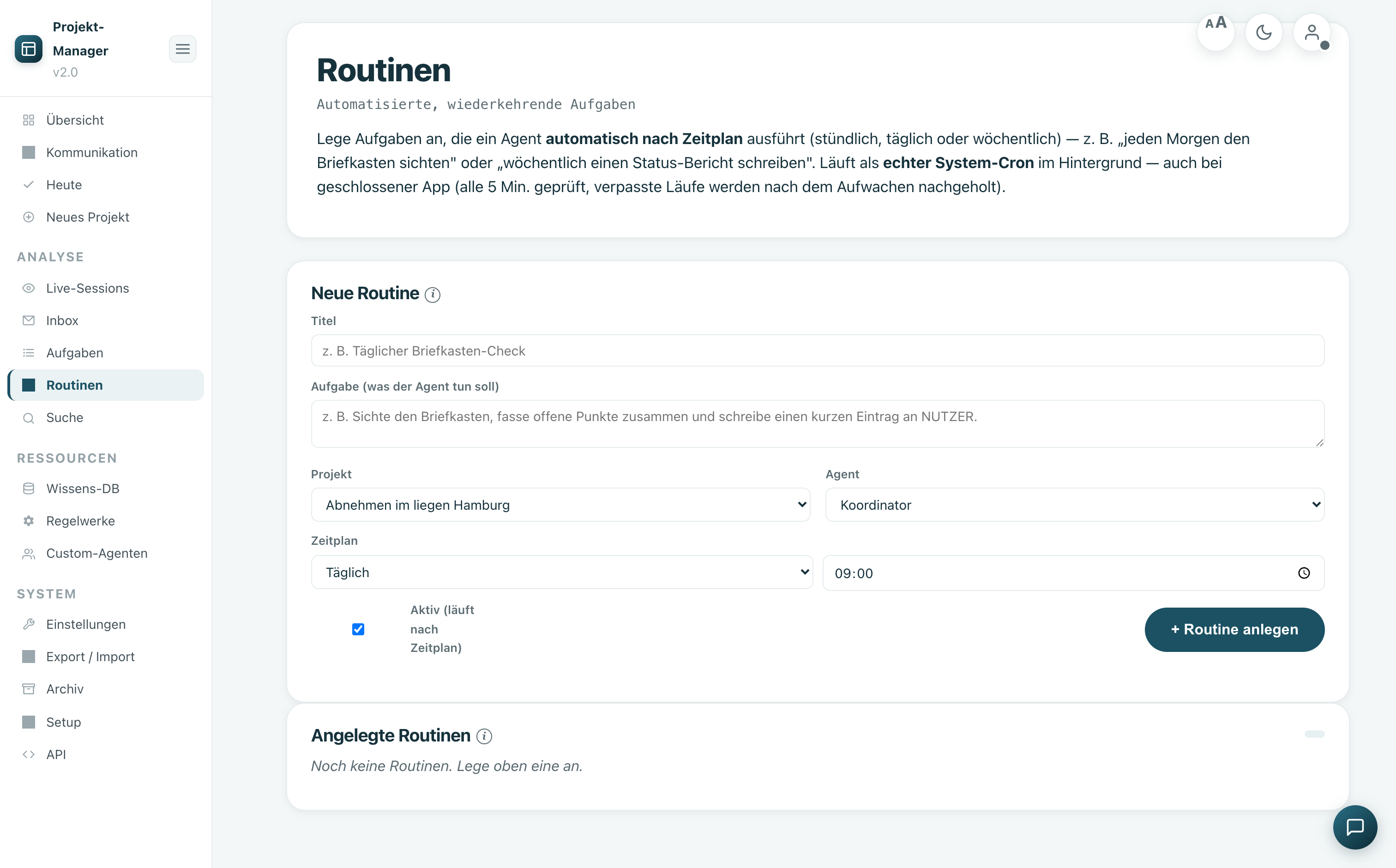Open the time picker clock icon

(x=1304, y=573)
